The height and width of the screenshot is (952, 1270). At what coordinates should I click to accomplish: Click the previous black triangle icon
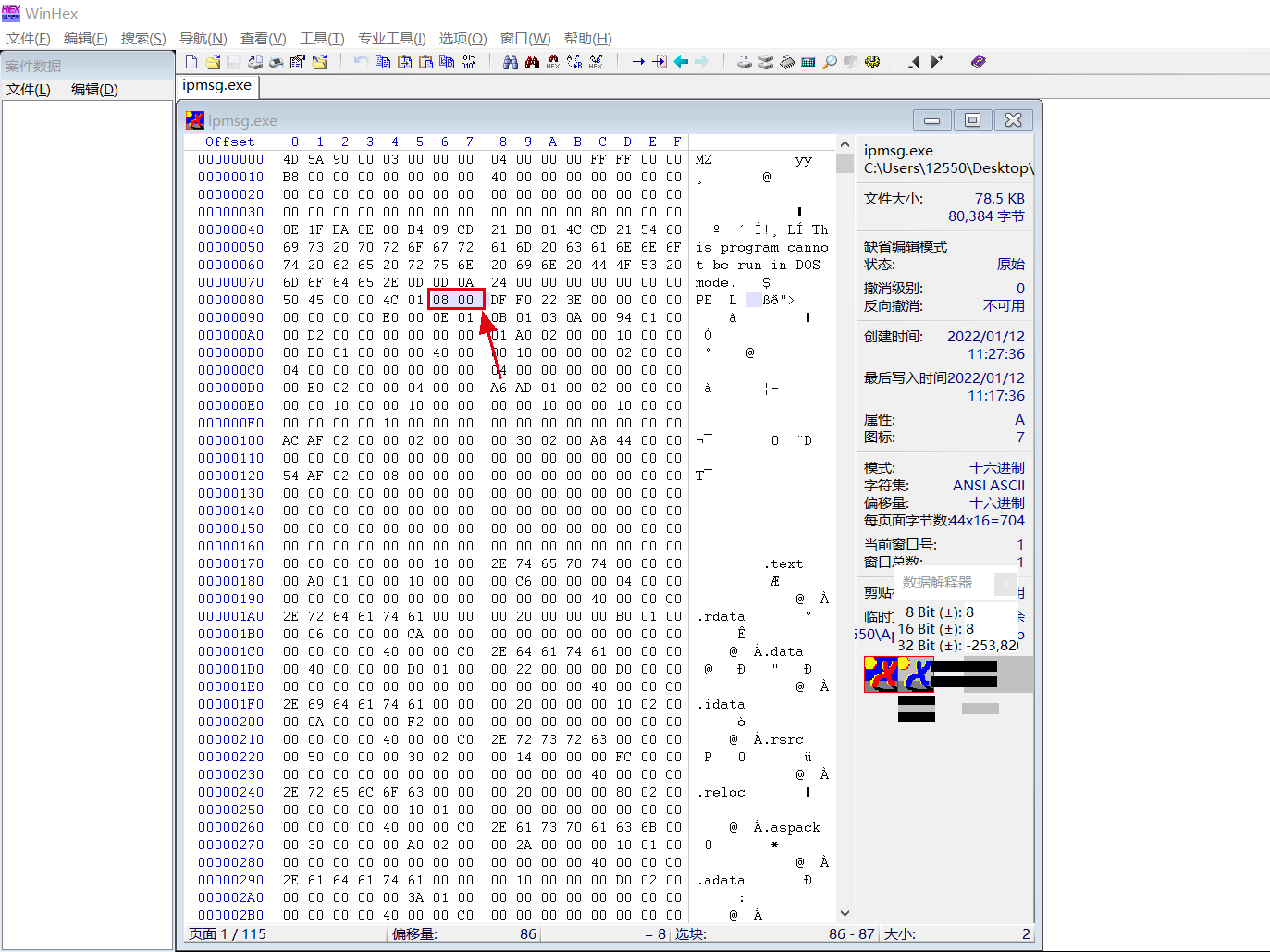914,62
